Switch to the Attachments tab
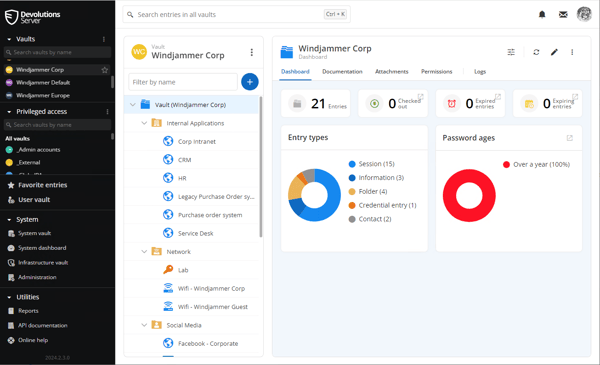600x365 pixels. 391,72
